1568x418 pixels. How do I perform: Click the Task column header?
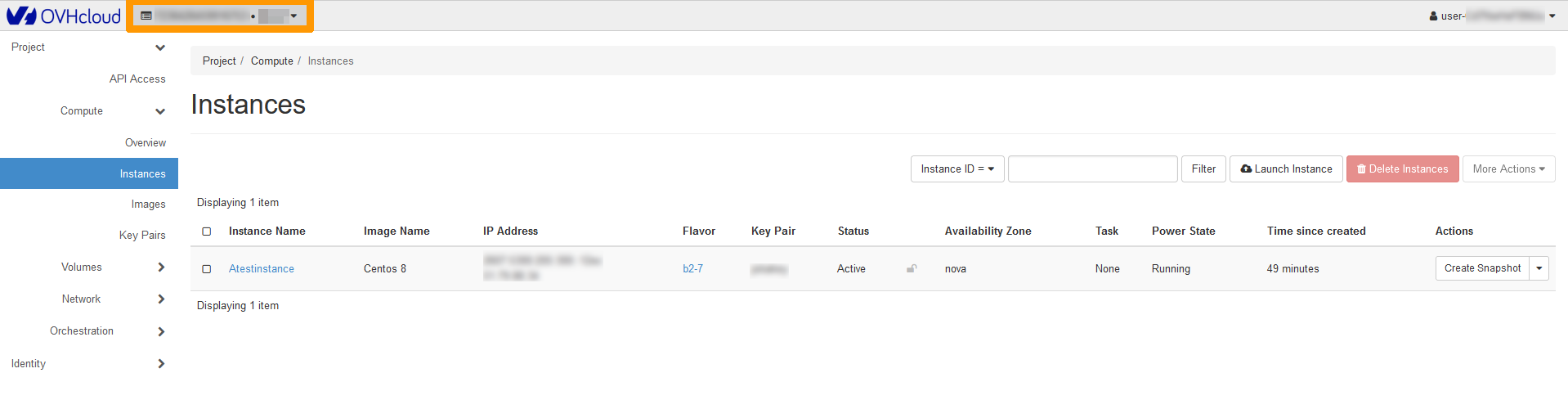pyautogui.click(x=1107, y=231)
